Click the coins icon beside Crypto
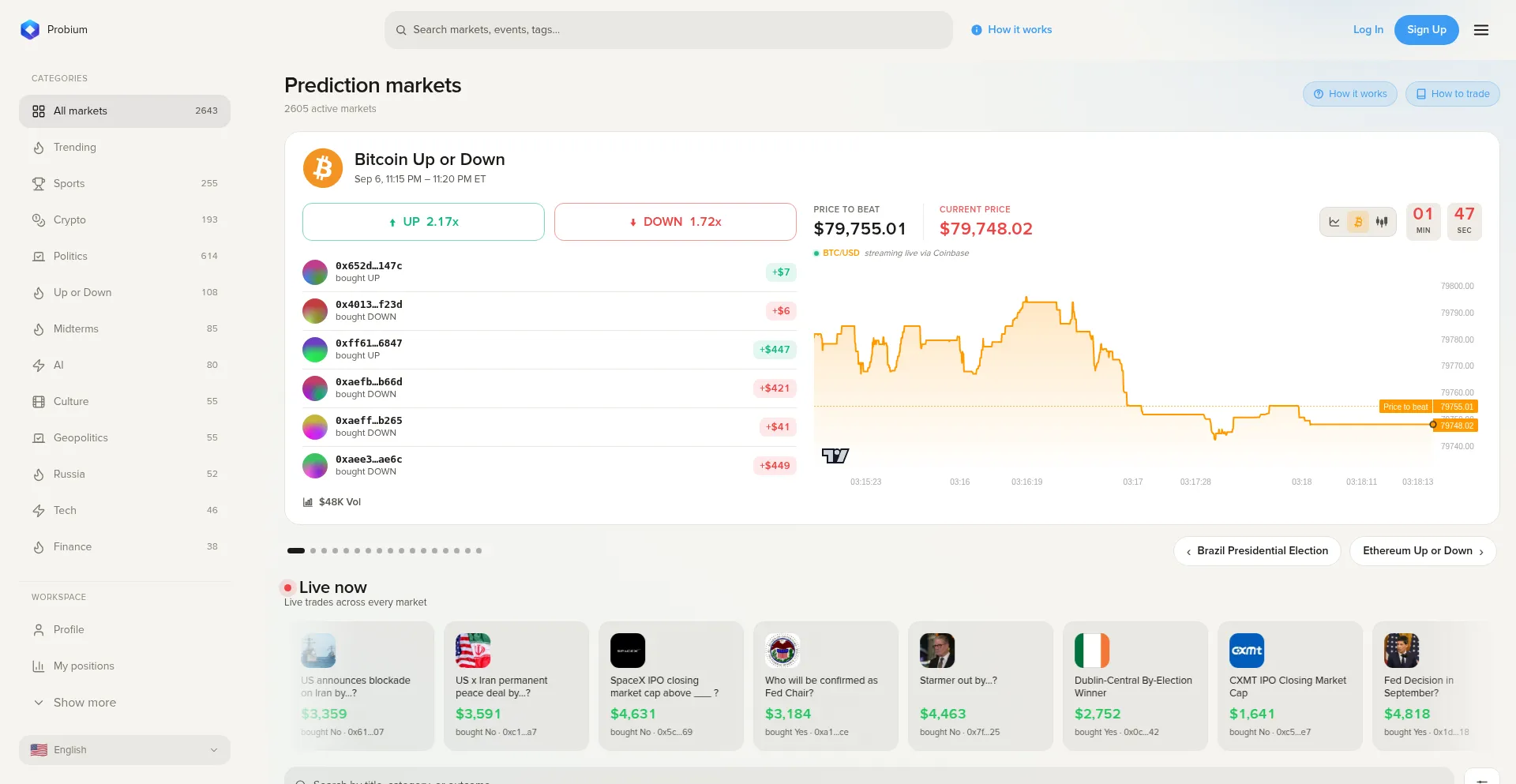Viewport: 1516px width, 784px height. (x=39, y=220)
